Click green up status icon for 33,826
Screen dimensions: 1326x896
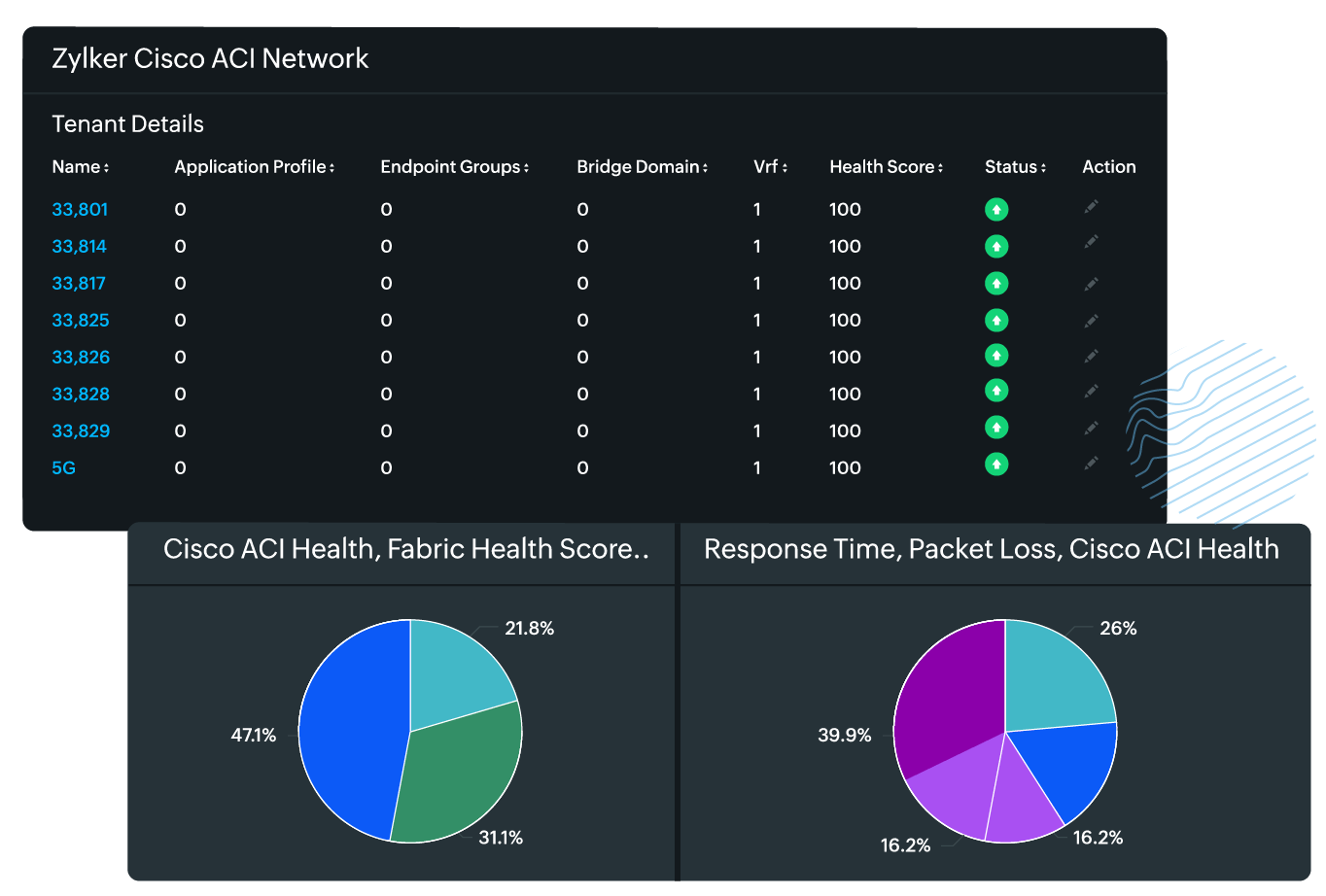click(996, 355)
